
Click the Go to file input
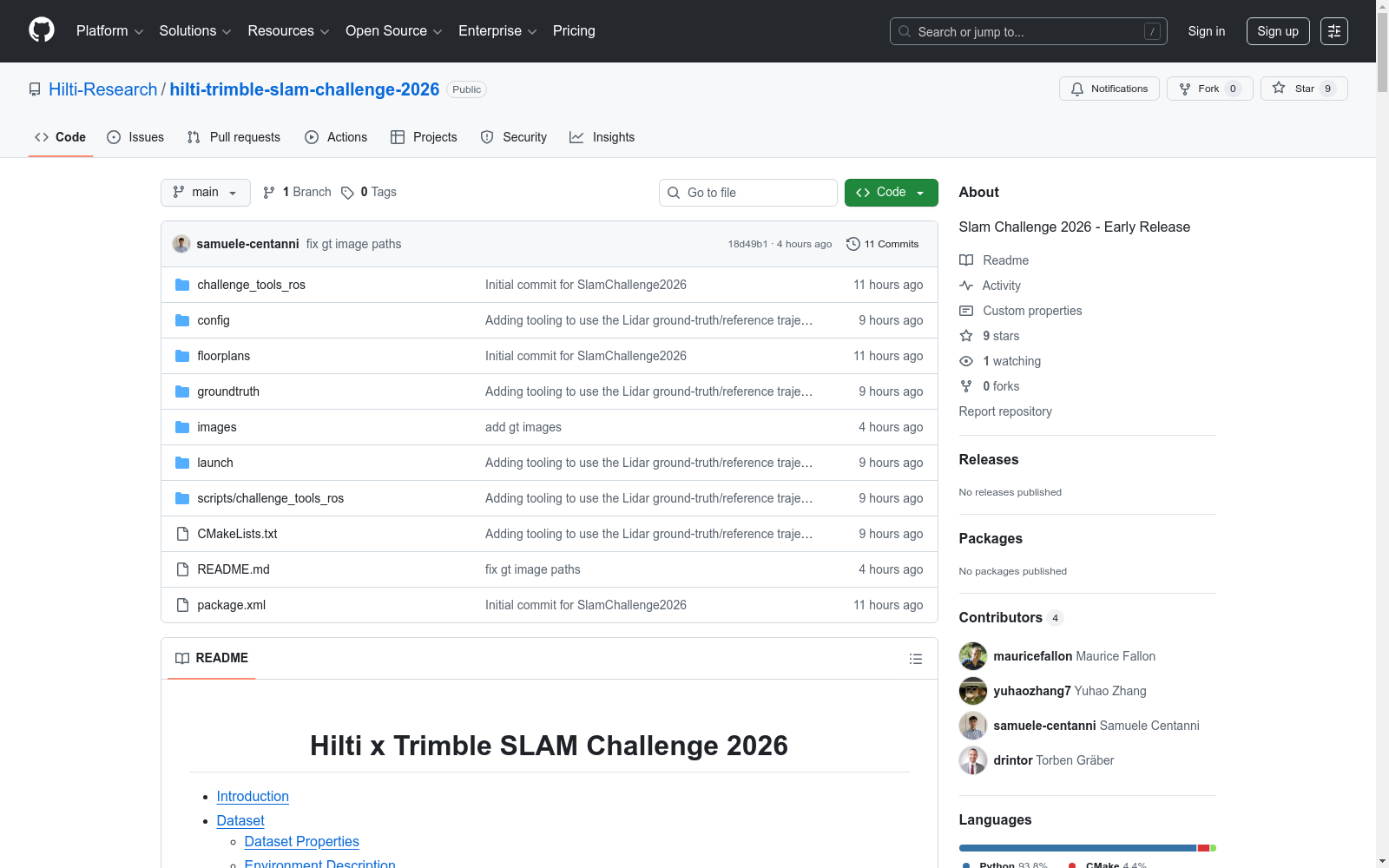tap(748, 193)
